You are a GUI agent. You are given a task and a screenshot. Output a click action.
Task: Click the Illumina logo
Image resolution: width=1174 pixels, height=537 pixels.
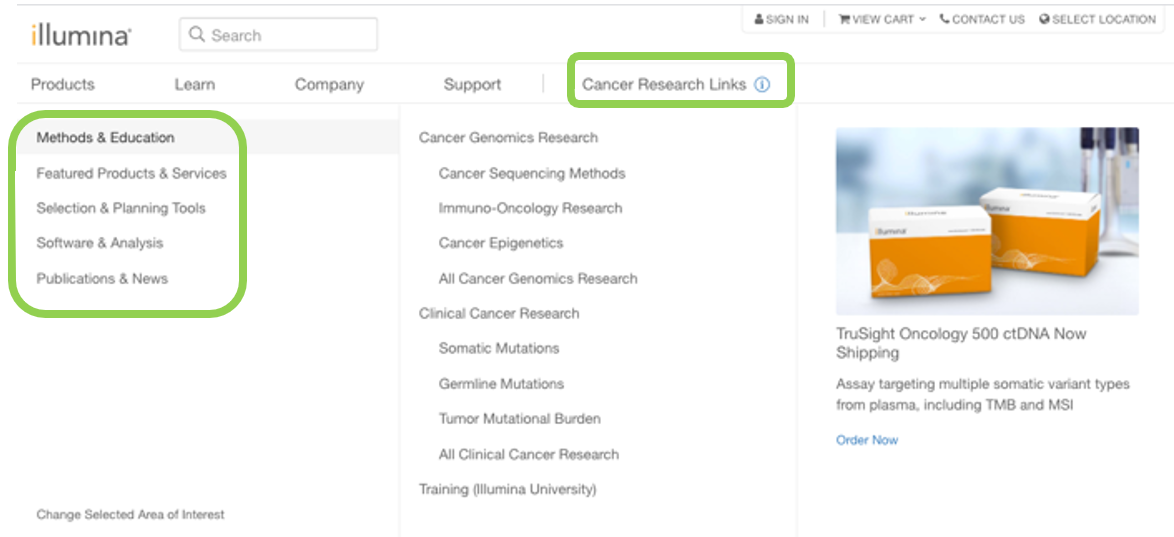(x=80, y=35)
